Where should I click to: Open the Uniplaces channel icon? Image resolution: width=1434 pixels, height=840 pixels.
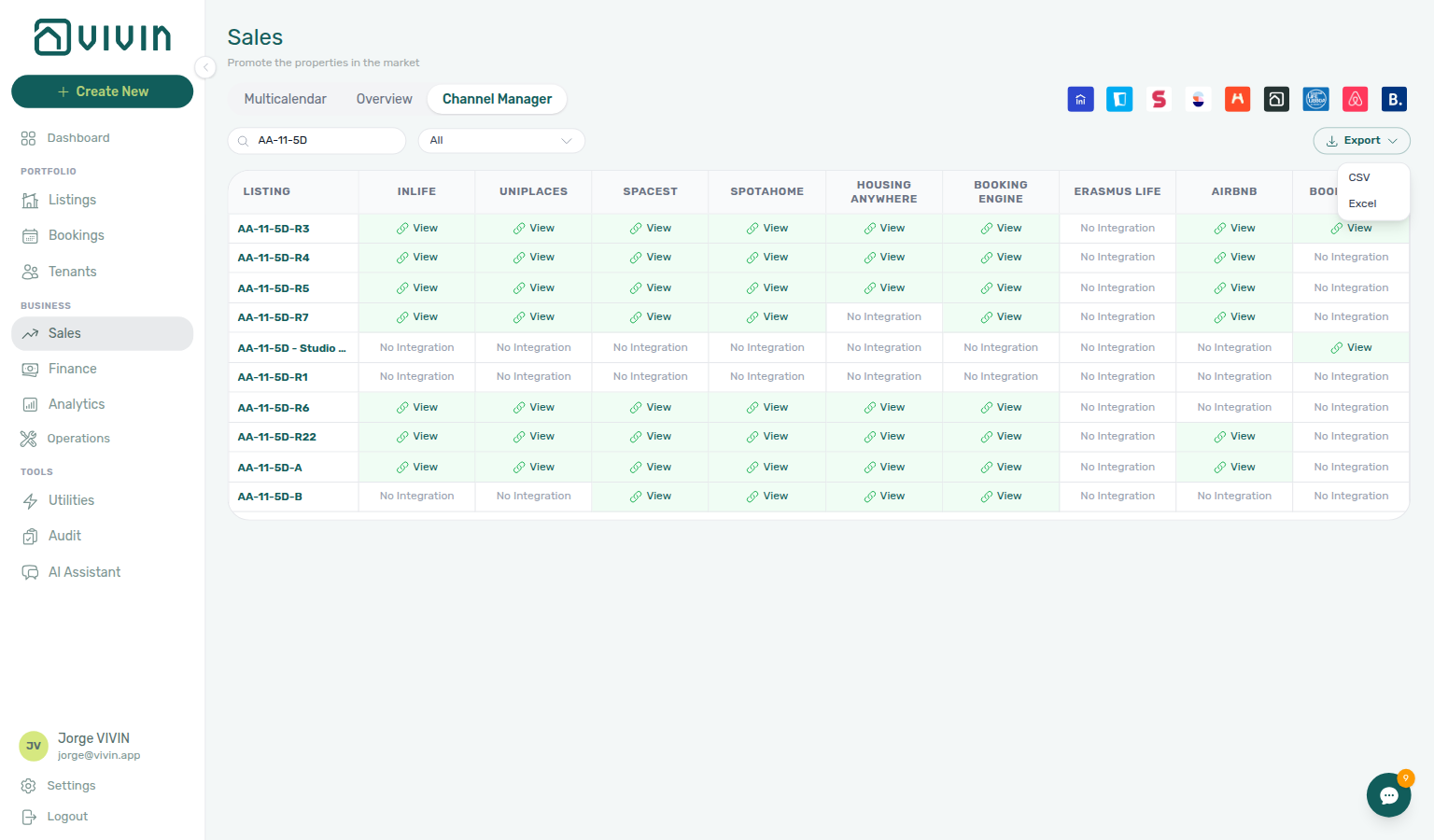tap(1119, 99)
